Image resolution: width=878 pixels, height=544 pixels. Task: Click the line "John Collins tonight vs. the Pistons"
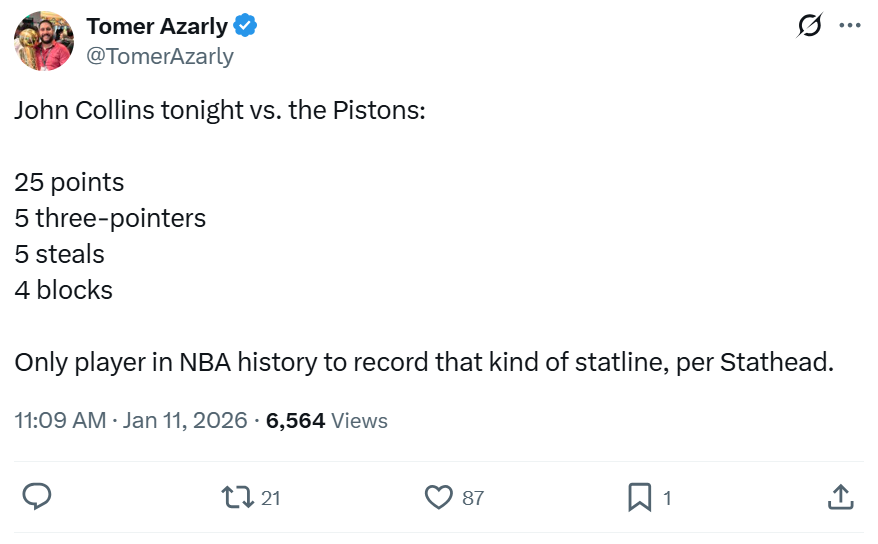[x=220, y=110]
